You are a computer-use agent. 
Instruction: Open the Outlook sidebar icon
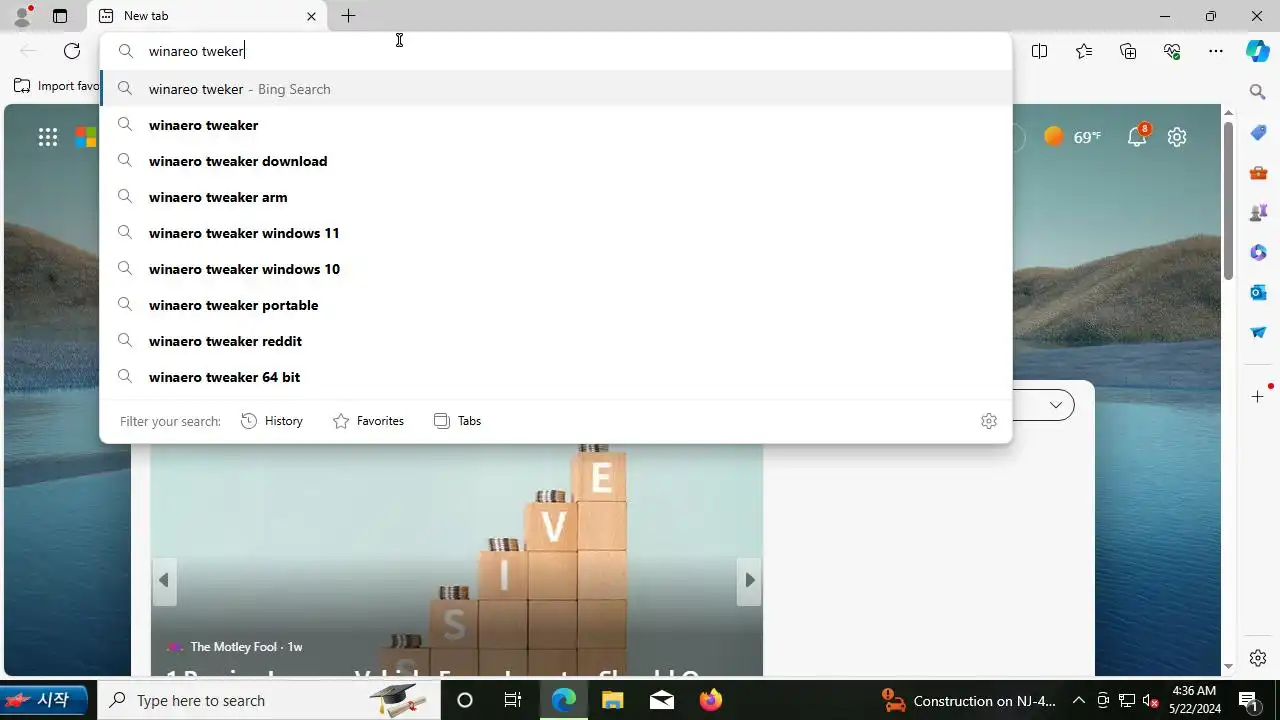(1258, 292)
